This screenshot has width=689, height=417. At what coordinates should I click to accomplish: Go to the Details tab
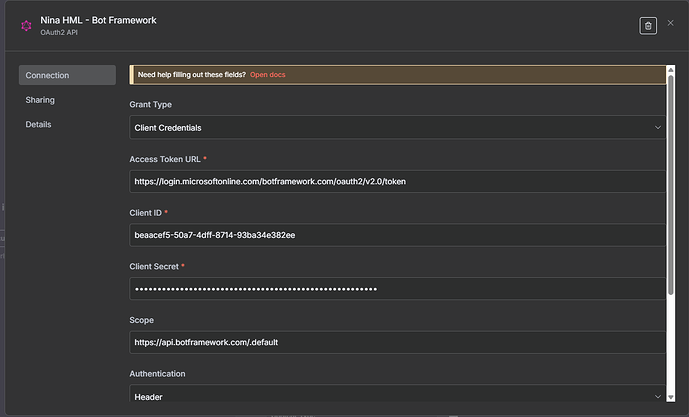38,124
